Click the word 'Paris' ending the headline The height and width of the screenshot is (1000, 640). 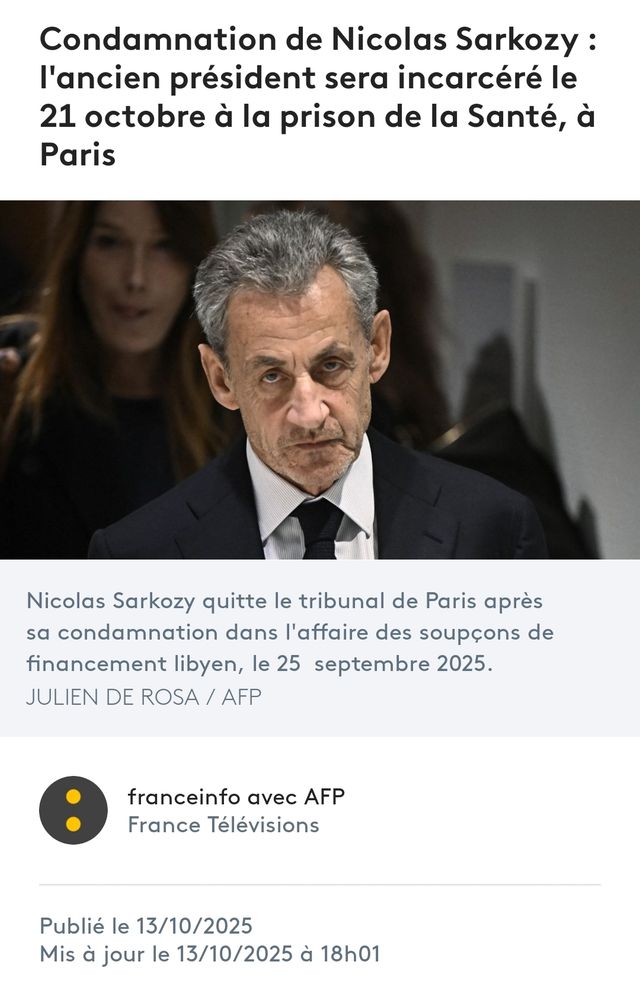[x=78, y=156]
